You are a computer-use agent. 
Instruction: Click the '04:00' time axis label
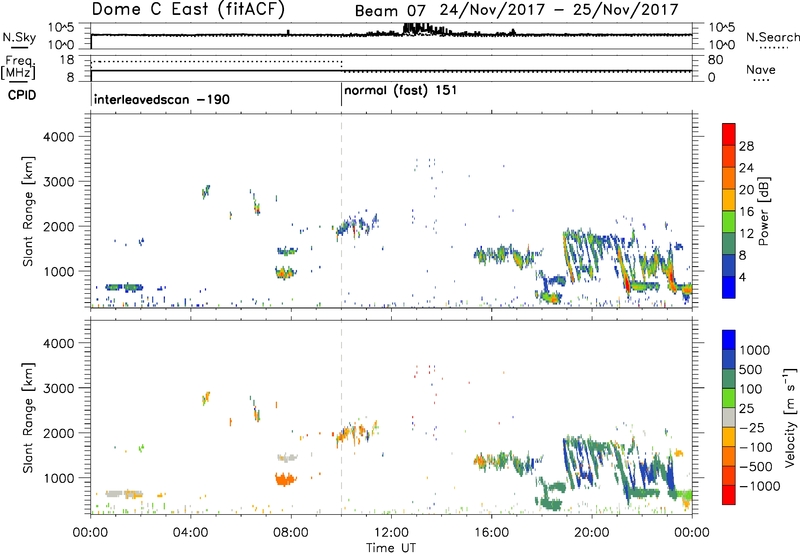click(x=190, y=533)
